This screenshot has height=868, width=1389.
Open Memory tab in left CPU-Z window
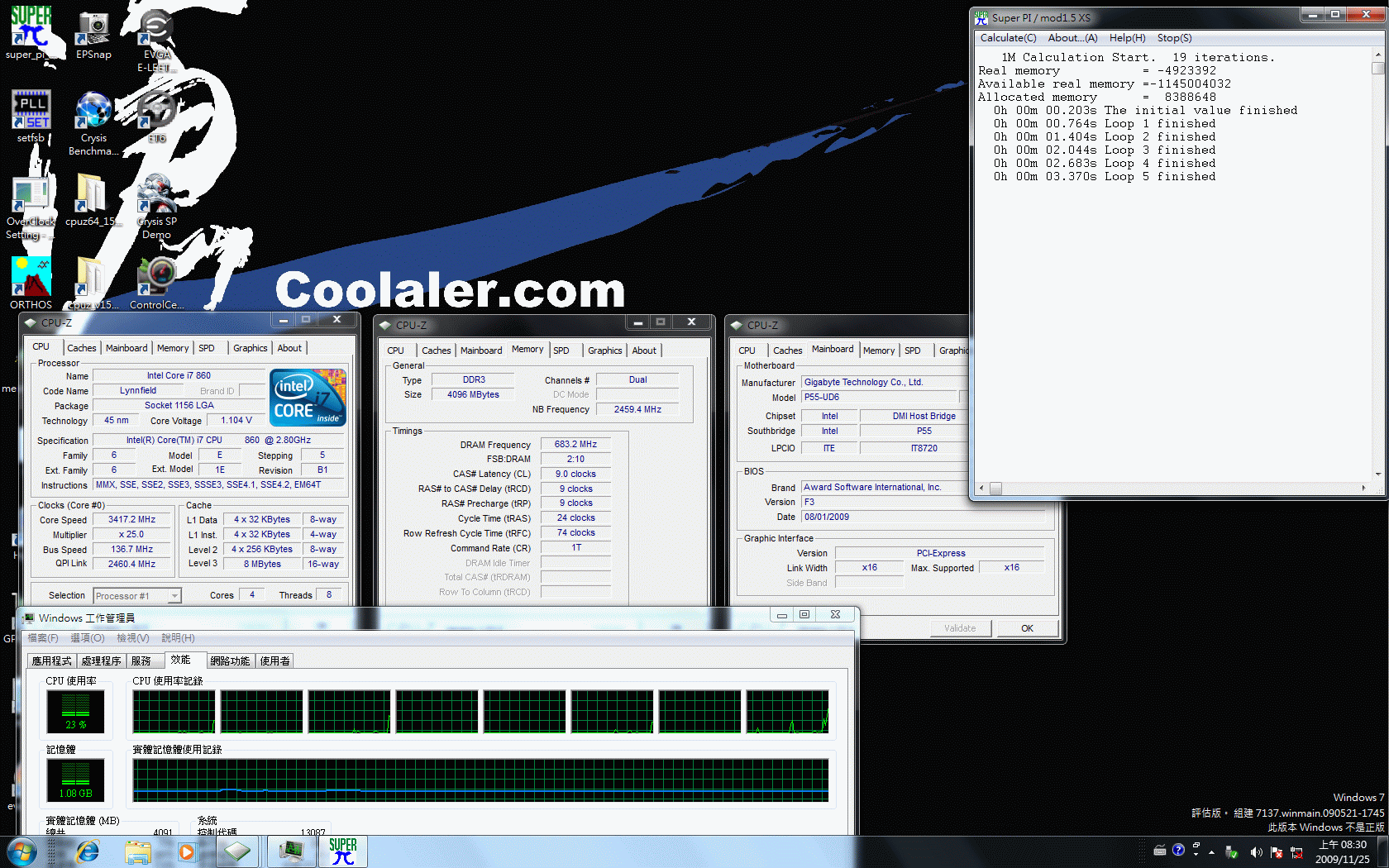173,348
